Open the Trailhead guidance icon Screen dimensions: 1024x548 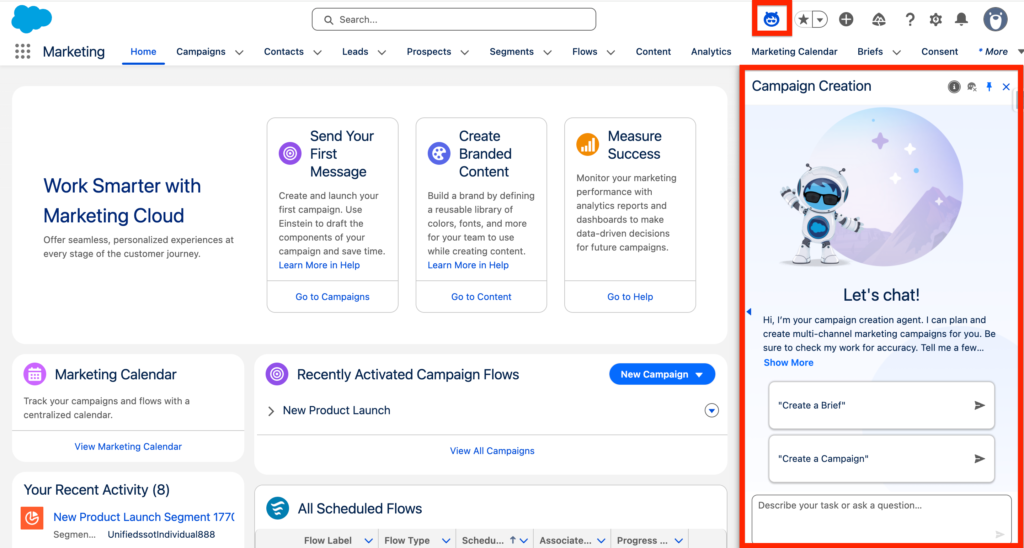tap(879, 20)
